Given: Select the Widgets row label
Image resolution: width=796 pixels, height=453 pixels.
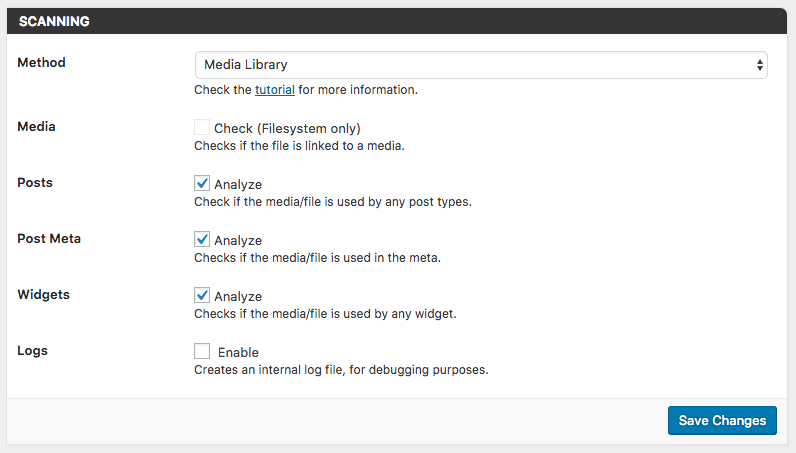Looking at the screenshot, I should [x=43, y=295].
